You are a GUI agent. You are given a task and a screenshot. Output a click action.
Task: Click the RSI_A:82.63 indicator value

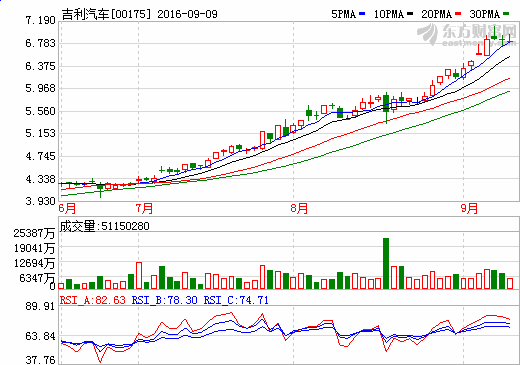[x=93, y=300]
